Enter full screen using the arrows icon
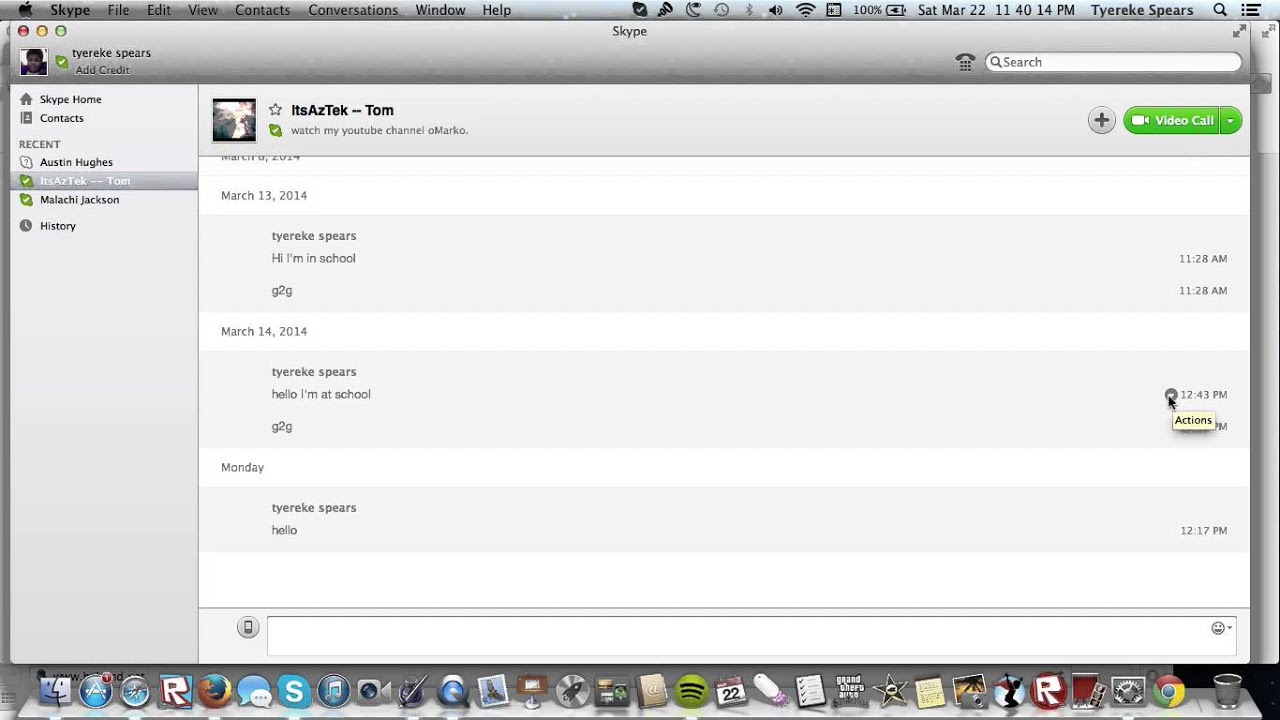 (1239, 31)
